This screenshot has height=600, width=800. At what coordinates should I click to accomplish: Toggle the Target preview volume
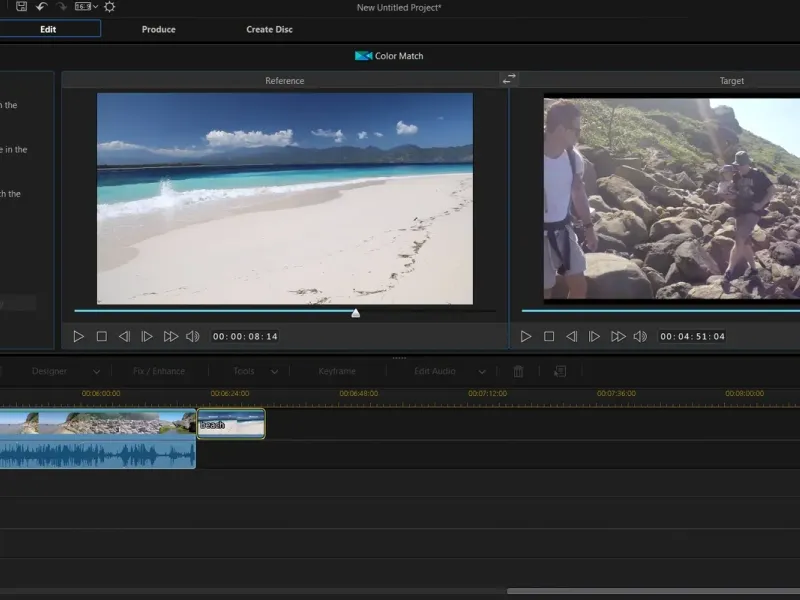pos(640,337)
